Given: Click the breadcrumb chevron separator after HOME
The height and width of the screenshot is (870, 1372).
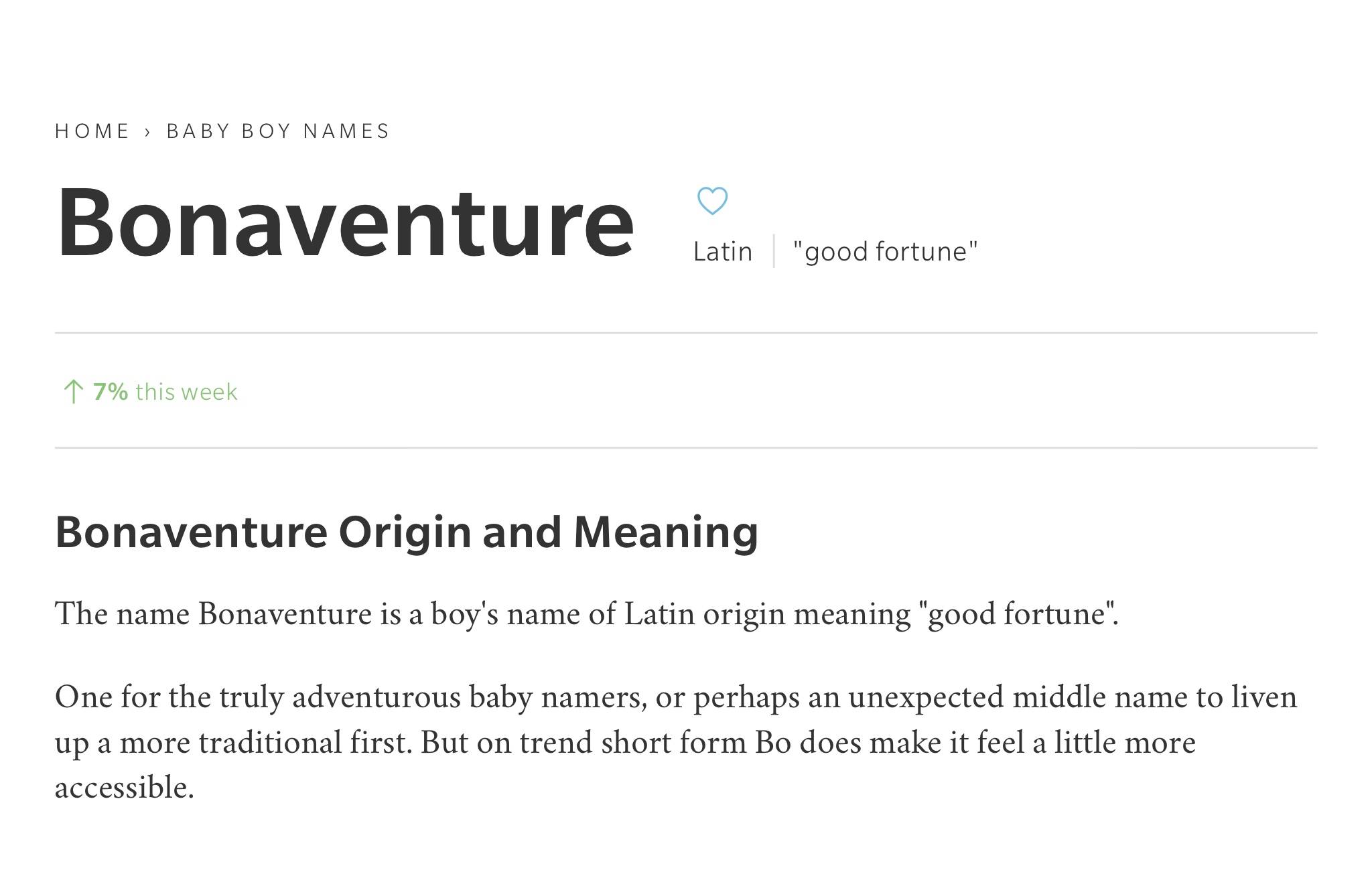Looking at the screenshot, I should 148,131.
